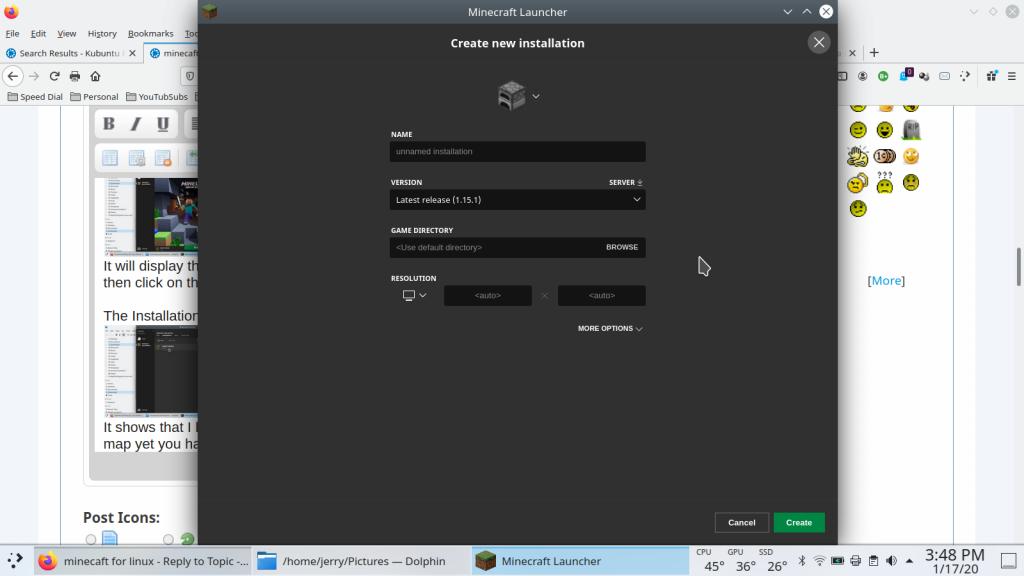This screenshot has width=1024, height=576.
Task: Close the Create new installation panel
Action: 819,42
